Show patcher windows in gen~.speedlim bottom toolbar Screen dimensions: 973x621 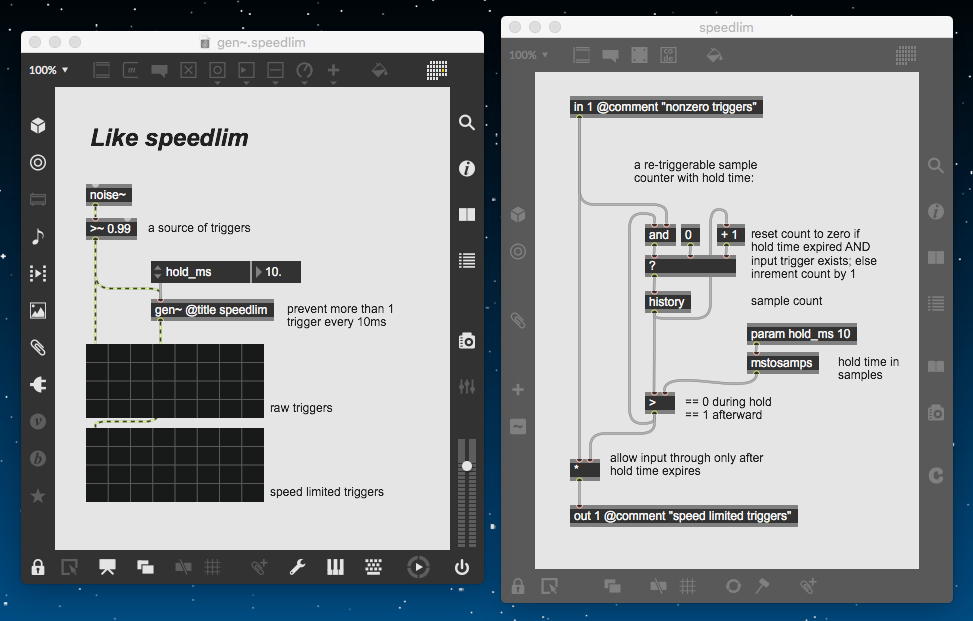(145, 567)
